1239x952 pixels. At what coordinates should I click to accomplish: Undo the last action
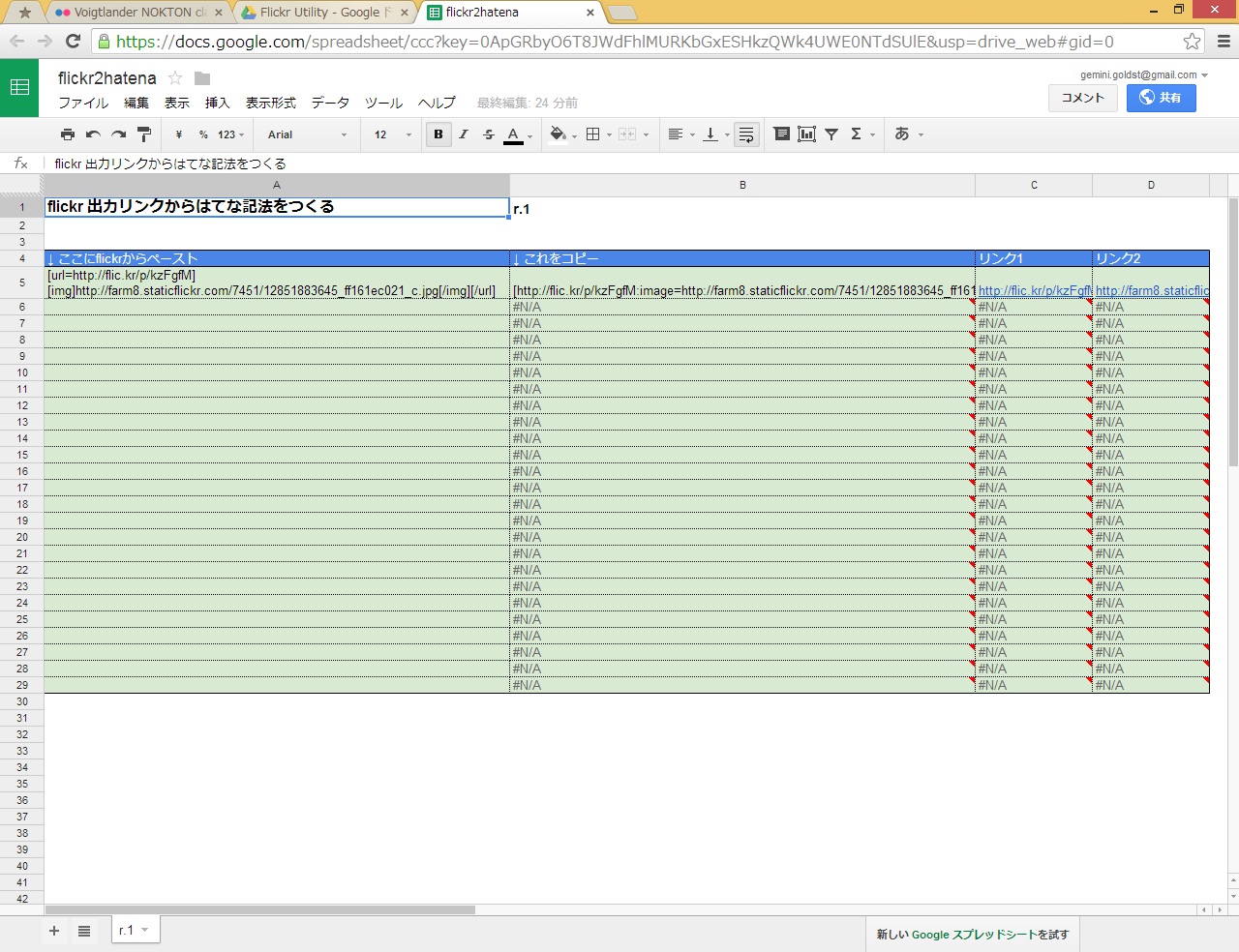pos(93,134)
